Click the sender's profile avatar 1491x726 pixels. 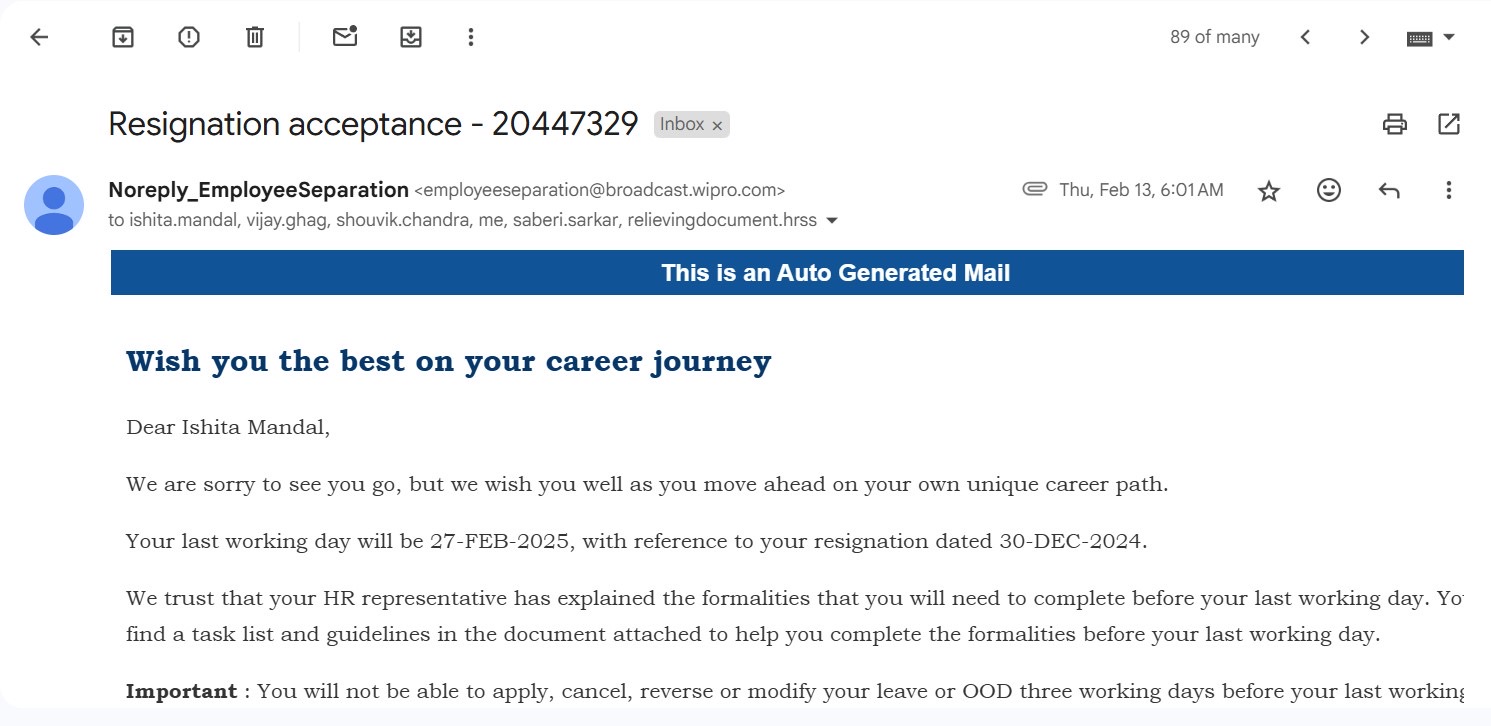tap(54, 205)
